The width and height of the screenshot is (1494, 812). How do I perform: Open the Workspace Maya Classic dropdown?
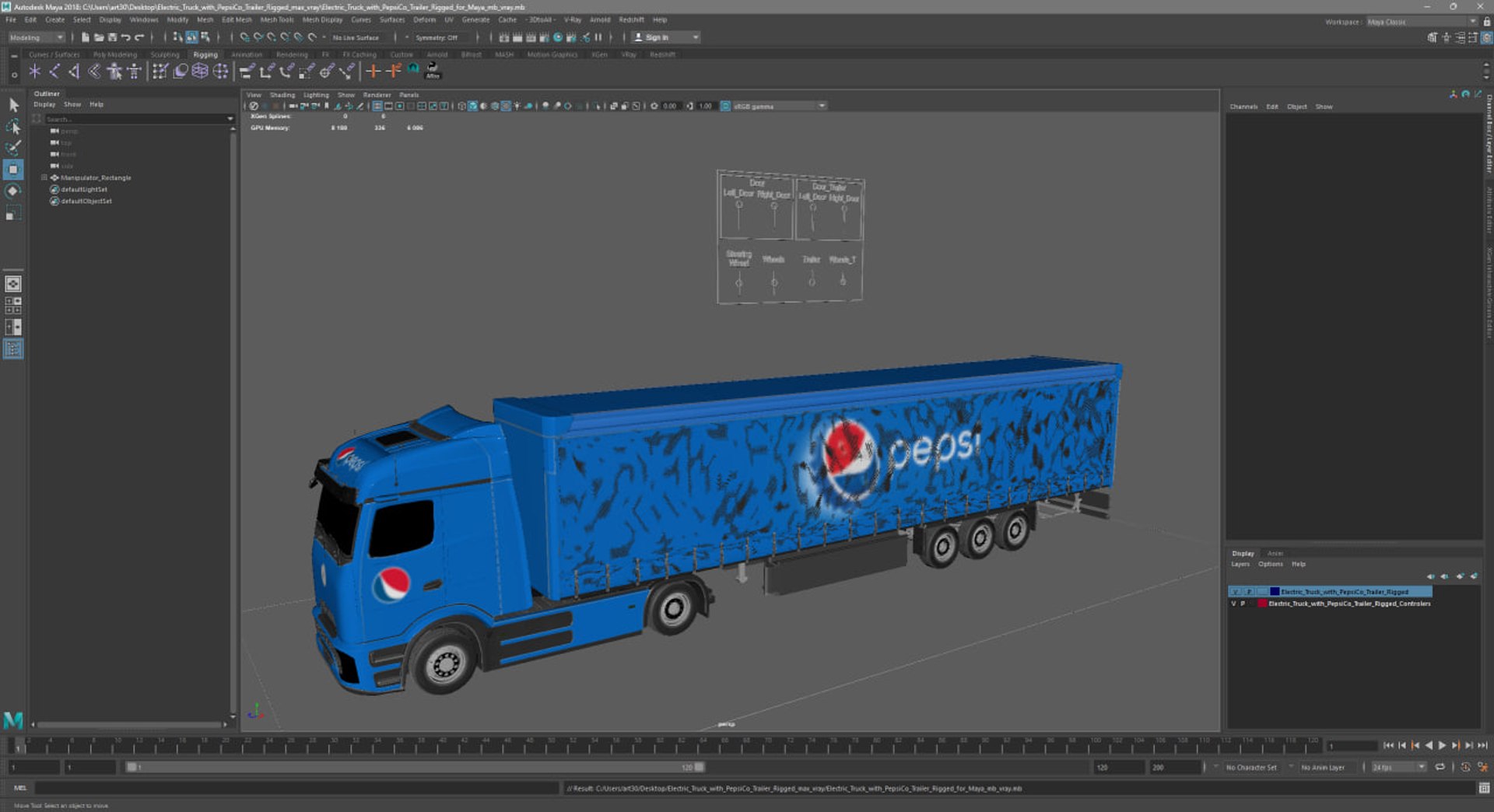click(x=1422, y=22)
